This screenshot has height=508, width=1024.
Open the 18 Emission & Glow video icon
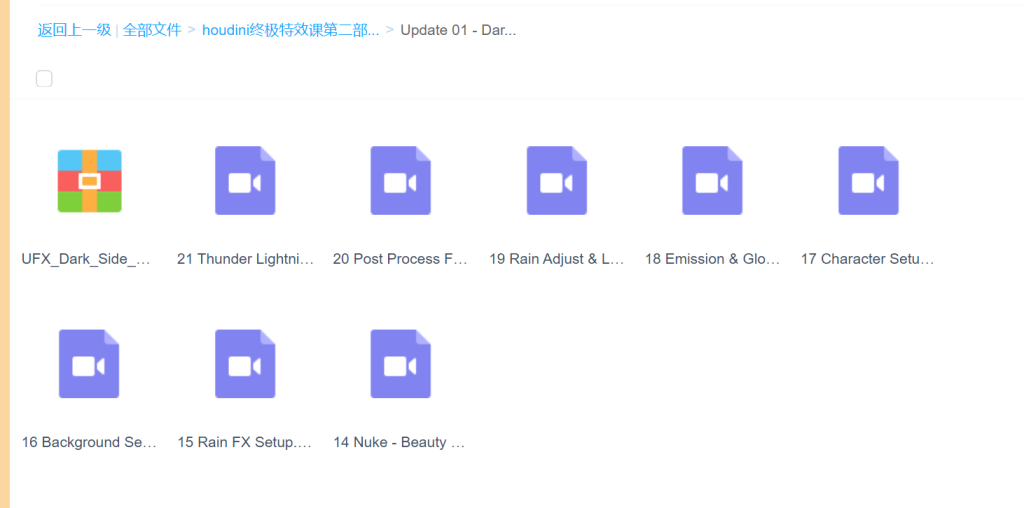pos(712,180)
